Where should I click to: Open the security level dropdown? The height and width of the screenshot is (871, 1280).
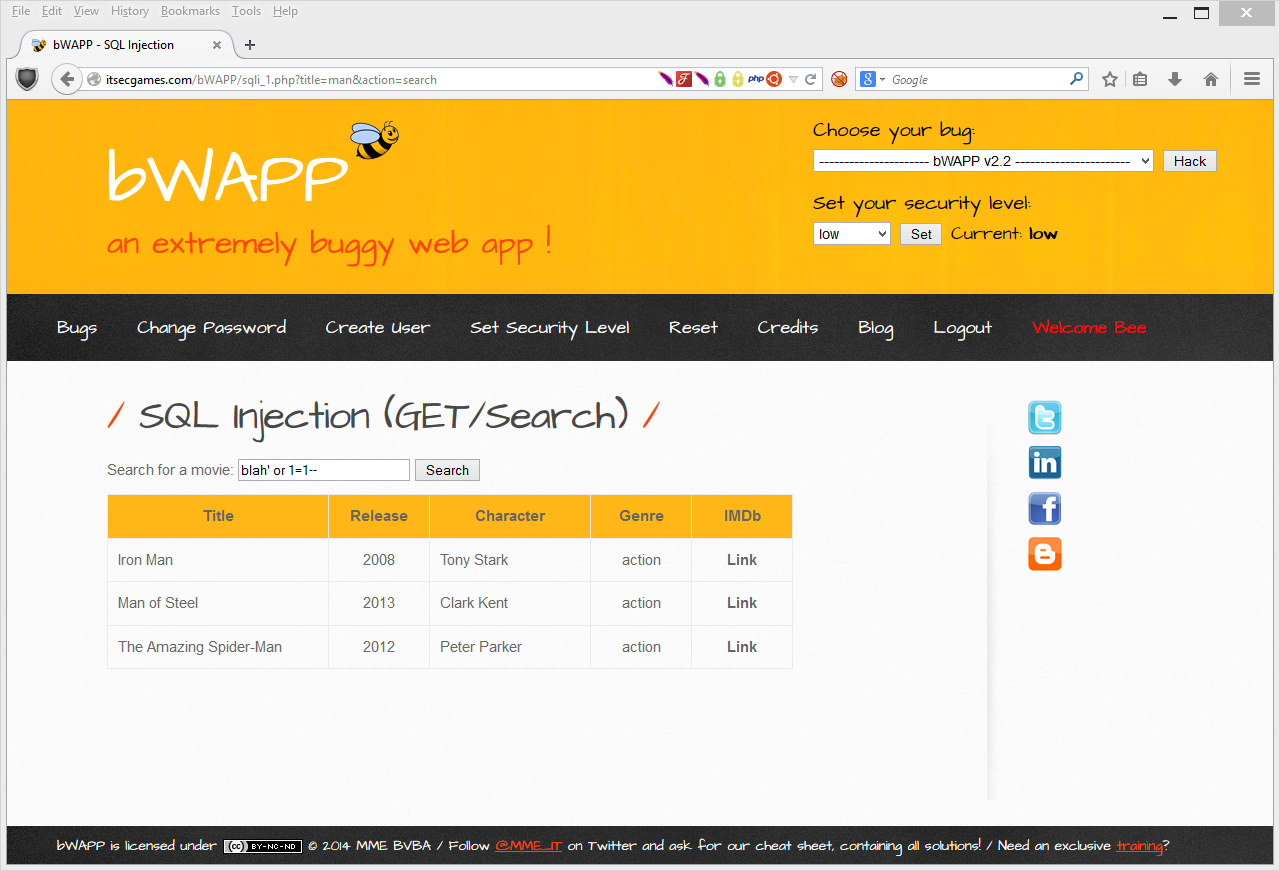[851, 234]
